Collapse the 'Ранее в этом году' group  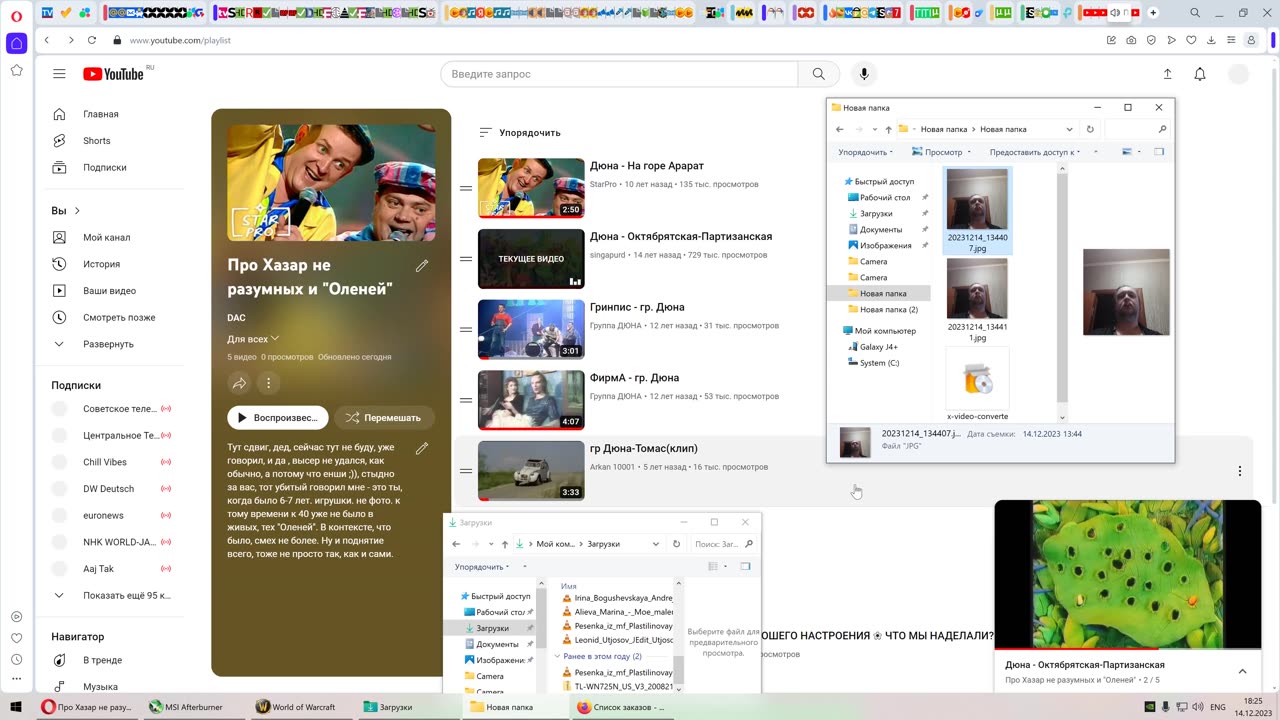pos(558,656)
